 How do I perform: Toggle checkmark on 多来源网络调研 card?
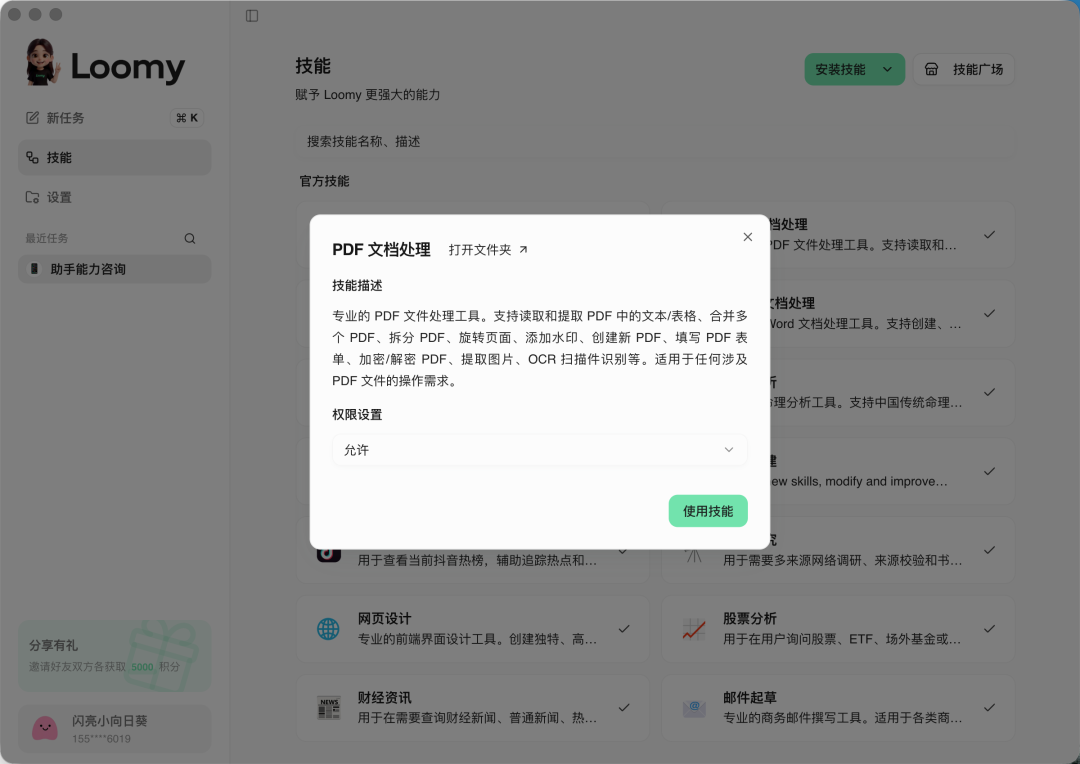click(x=989, y=550)
